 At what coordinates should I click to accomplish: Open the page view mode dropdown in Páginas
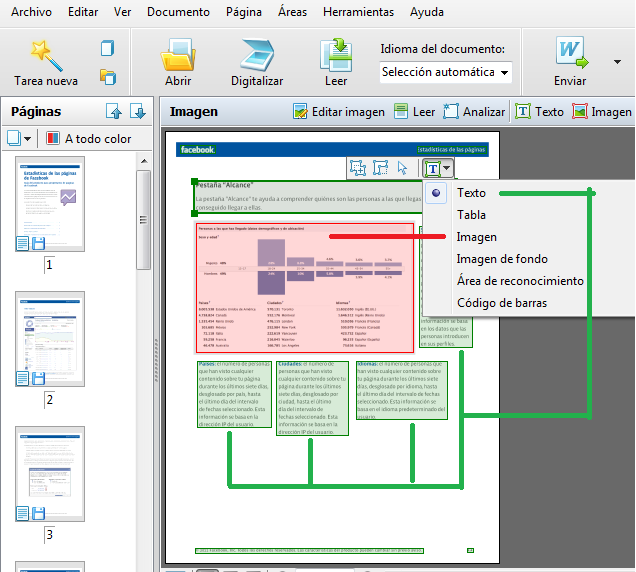pos(20,139)
